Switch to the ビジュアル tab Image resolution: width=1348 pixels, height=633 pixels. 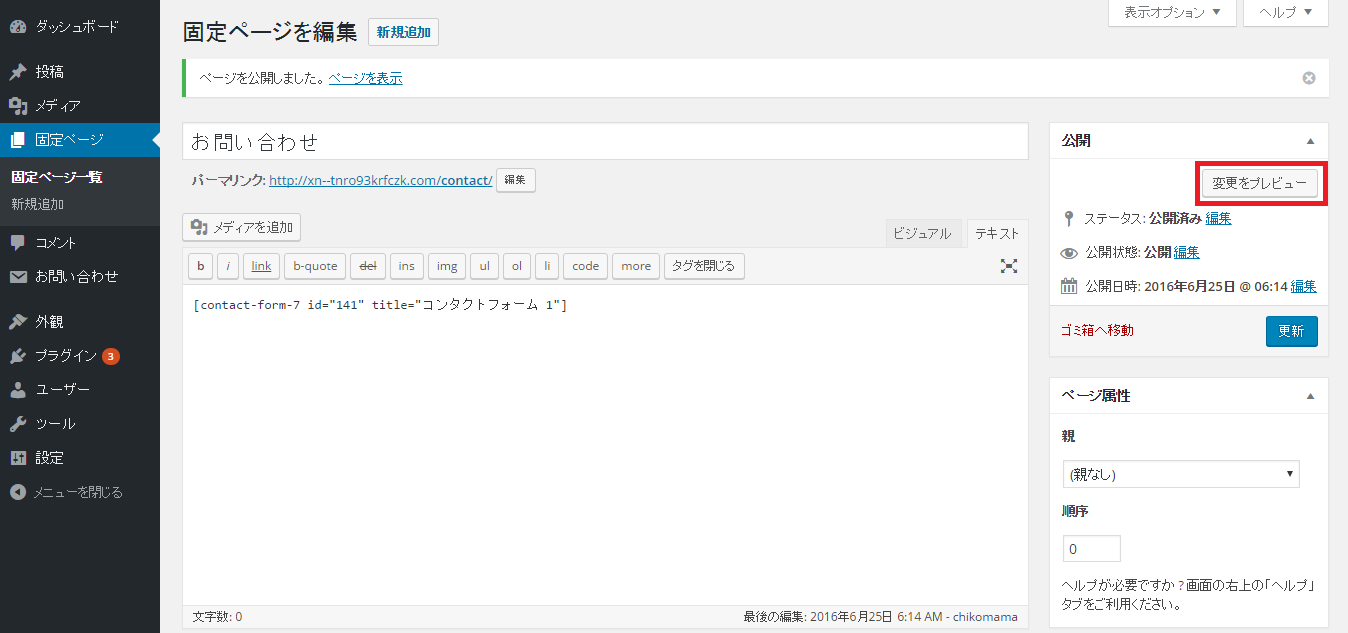coord(923,232)
